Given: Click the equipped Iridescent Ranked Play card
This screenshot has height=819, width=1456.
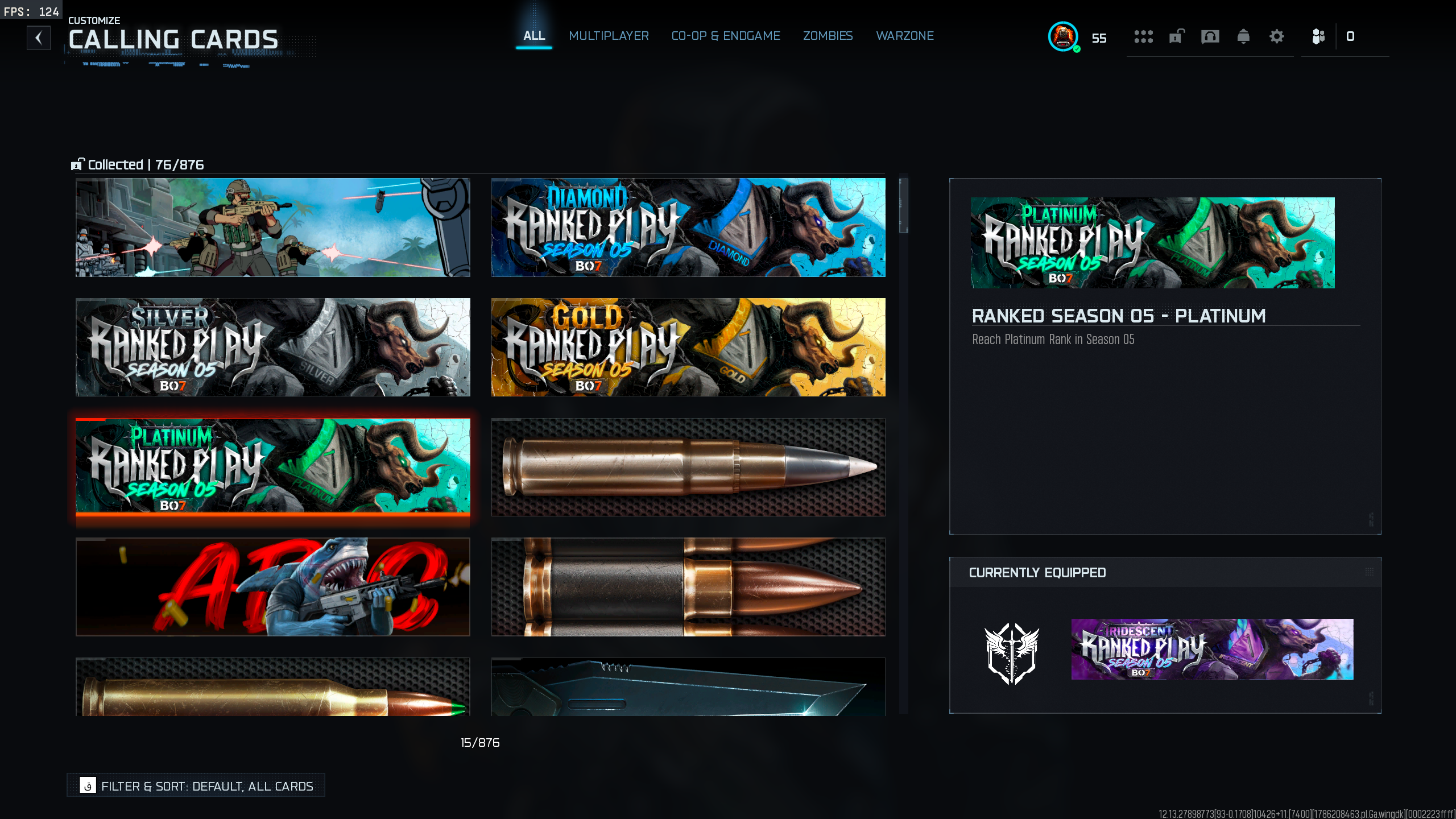Looking at the screenshot, I should pos(1213,649).
